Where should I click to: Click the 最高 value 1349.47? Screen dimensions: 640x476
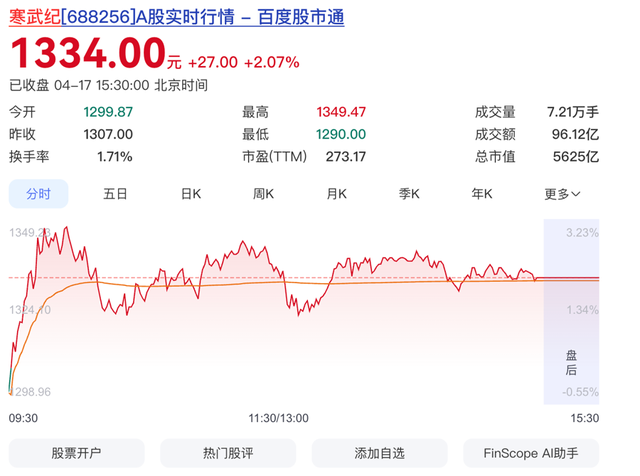(341, 112)
